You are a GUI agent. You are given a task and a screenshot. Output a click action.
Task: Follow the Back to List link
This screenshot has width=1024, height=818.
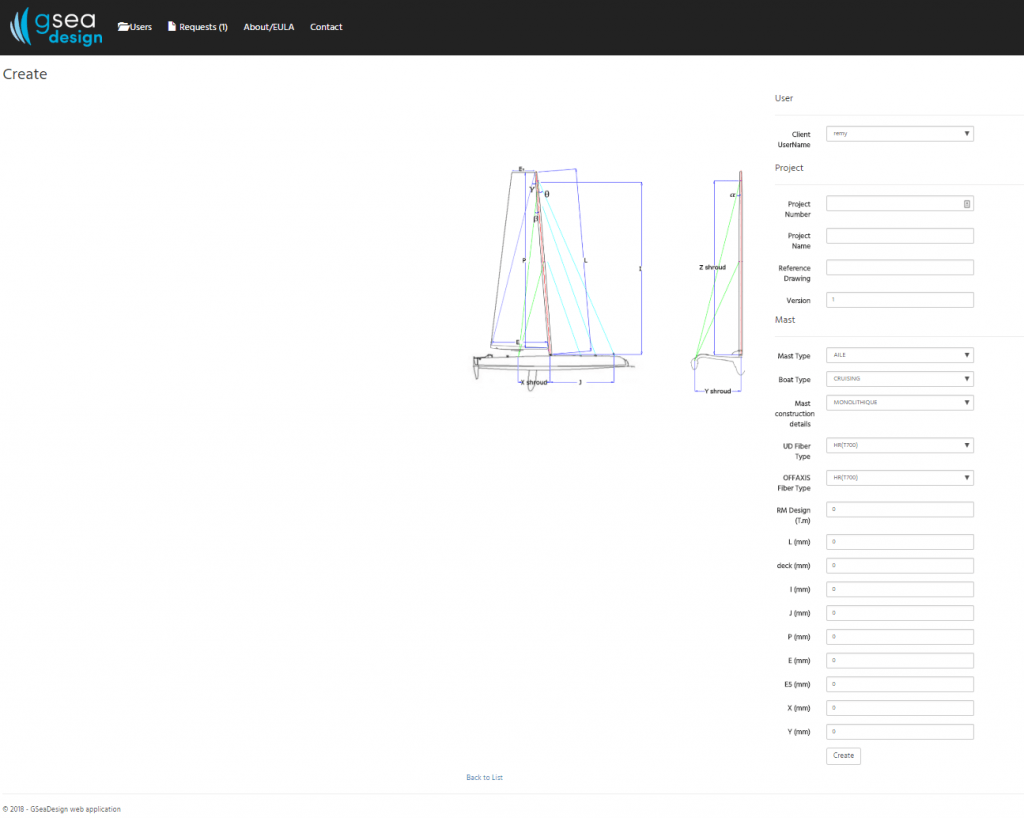484,778
